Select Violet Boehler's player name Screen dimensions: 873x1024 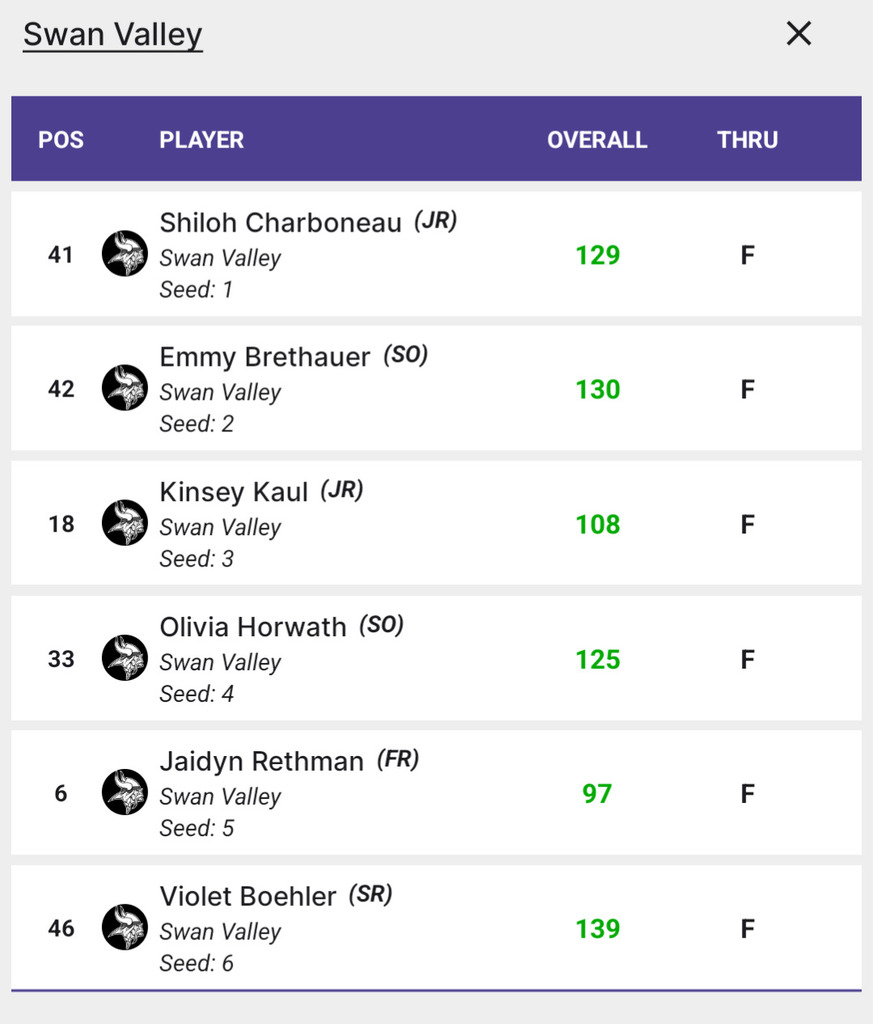[248, 896]
